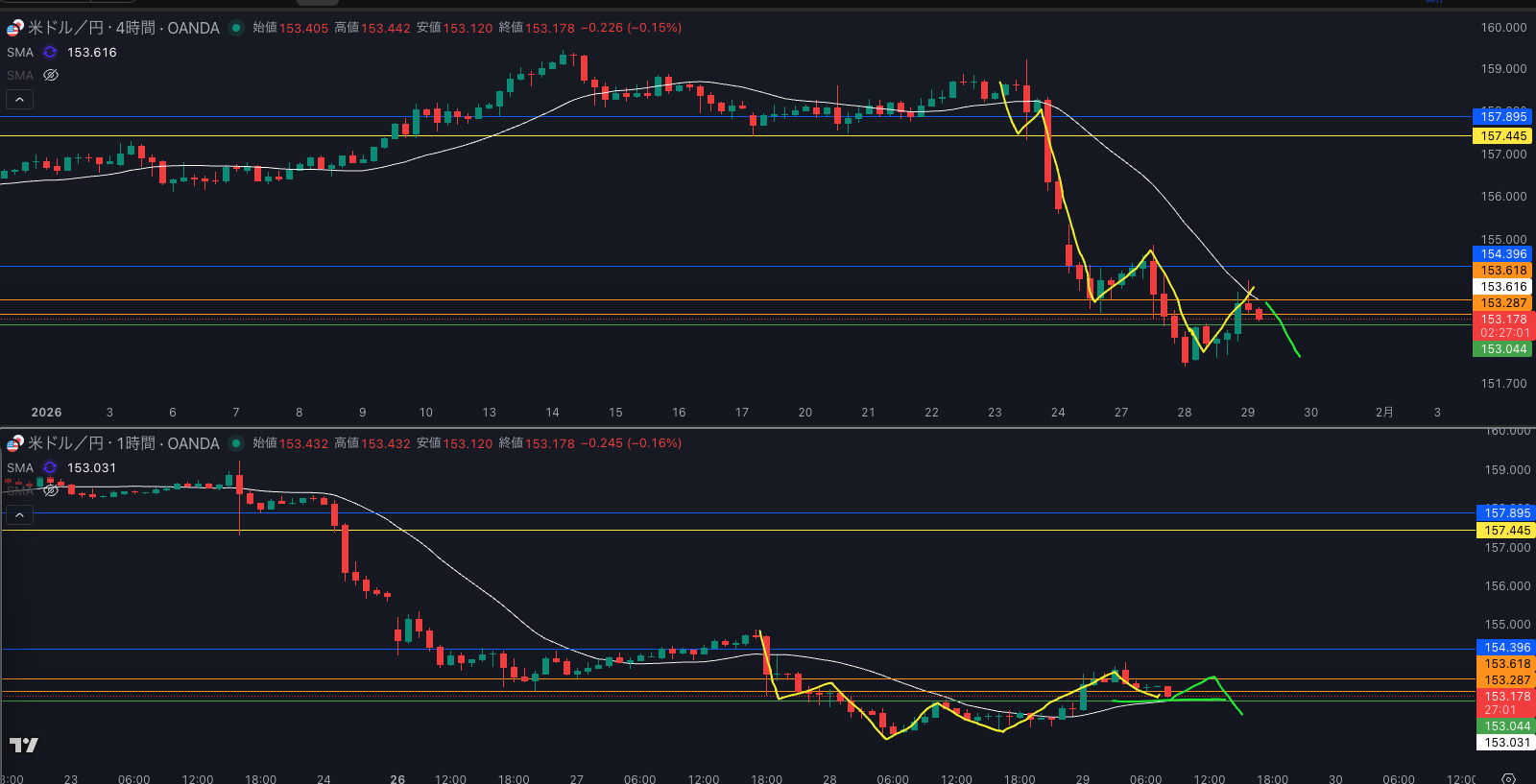Collapse indicator legend on 4-hour chart
The image size is (1536, 784).
pyautogui.click(x=19, y=99)
